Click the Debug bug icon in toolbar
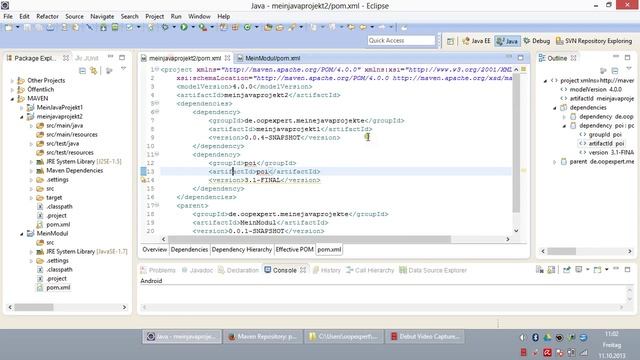The width and height of the screenshot is (640, 360). click(x=165, y=27)
